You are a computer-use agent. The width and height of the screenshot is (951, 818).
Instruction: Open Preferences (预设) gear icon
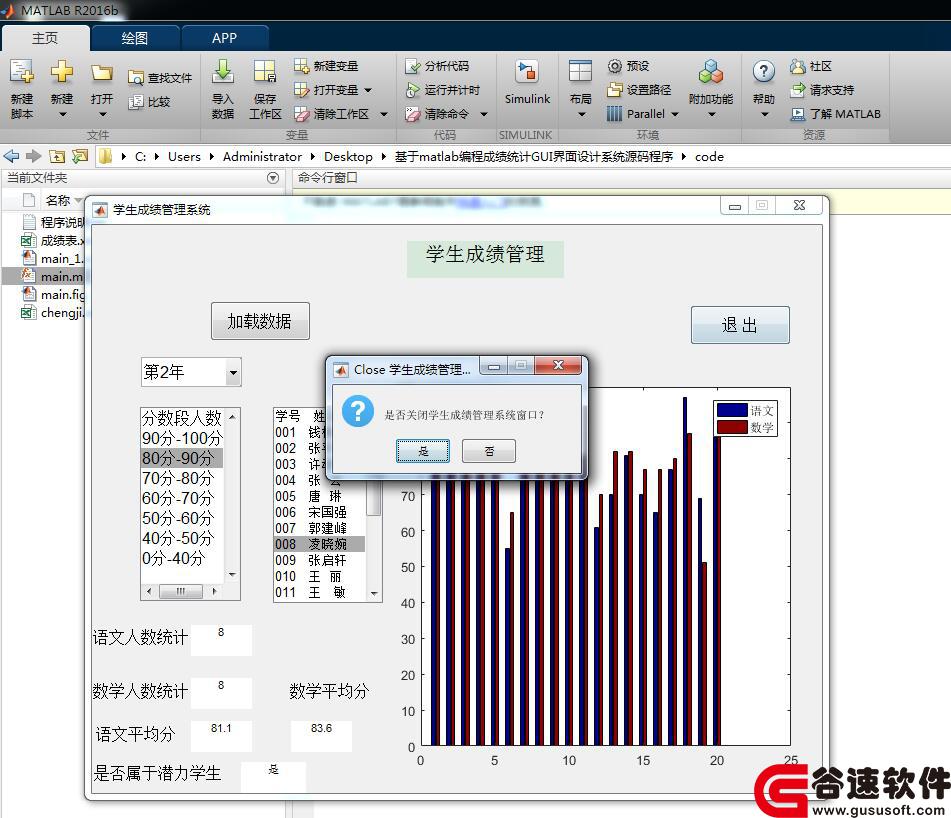(614, 65)
